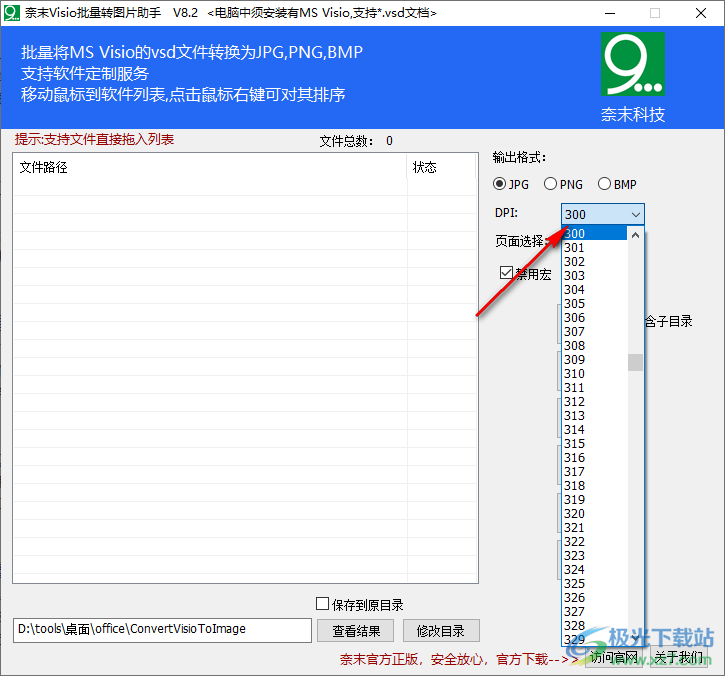Choose 315 in the DPI list

[x=594, y=443]
